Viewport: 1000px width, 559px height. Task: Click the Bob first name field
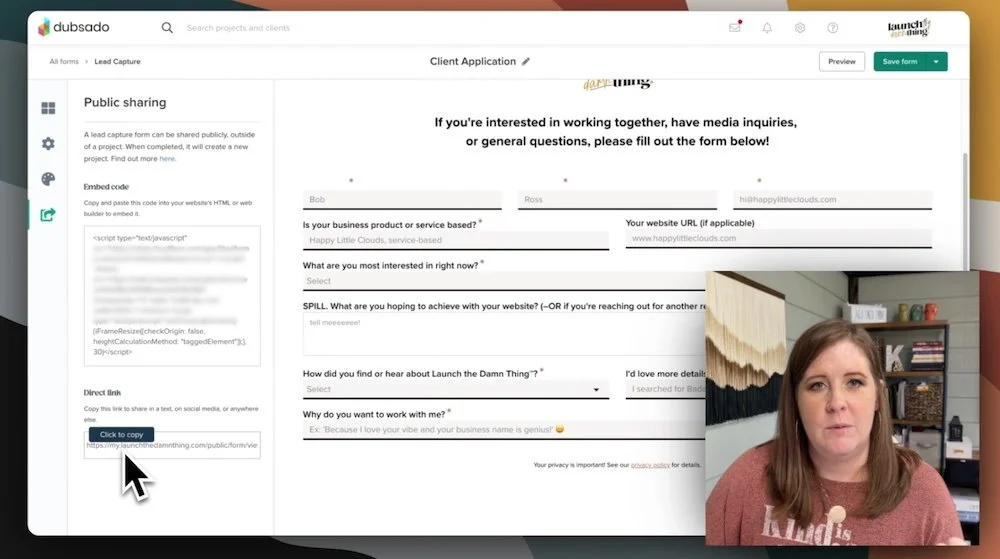tap(402, 200)
